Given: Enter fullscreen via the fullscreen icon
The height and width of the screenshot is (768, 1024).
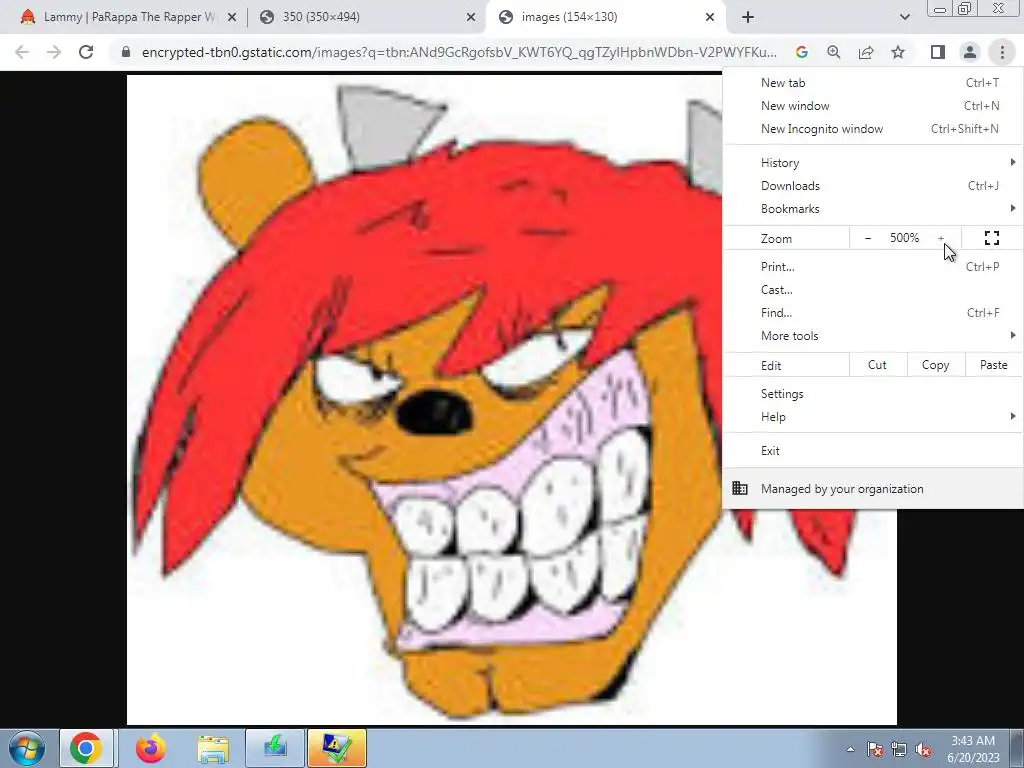Looking at the screenshot, I should (991, 238).
